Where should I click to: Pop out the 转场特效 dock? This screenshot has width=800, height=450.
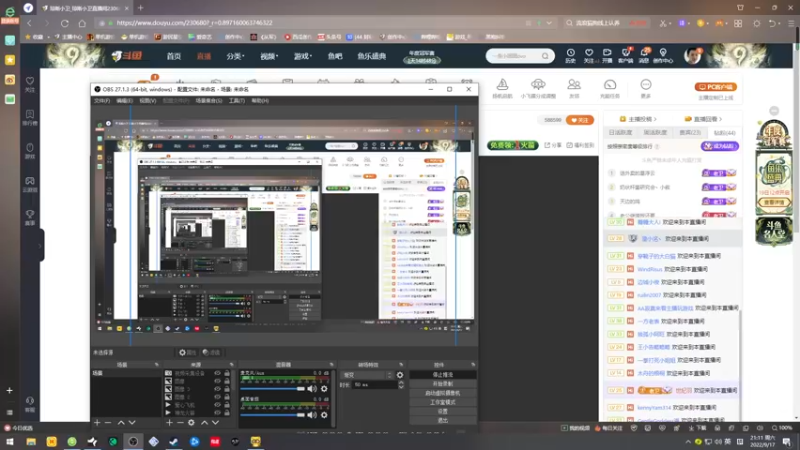(x=401, y=365)
